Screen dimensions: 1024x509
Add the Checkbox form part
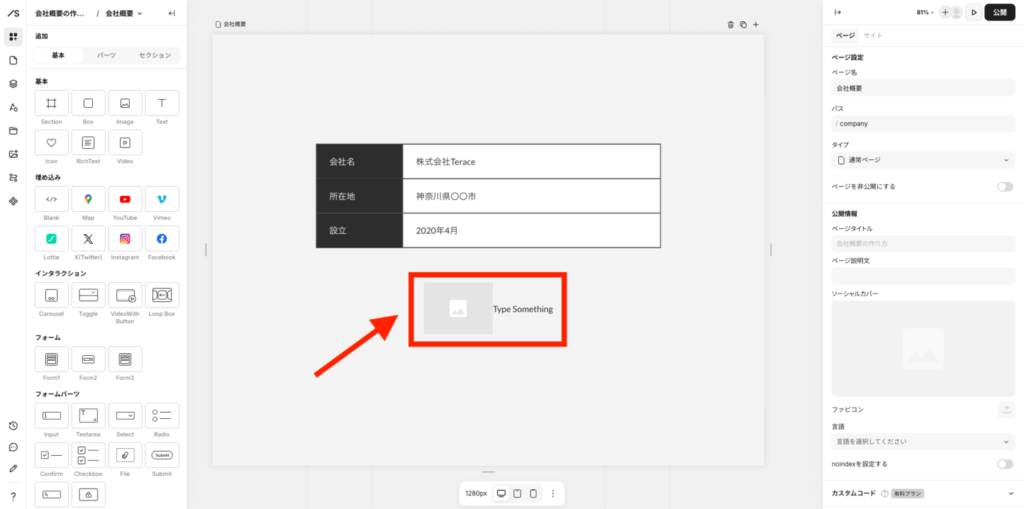pyautogui.click(x=88, y=455)
